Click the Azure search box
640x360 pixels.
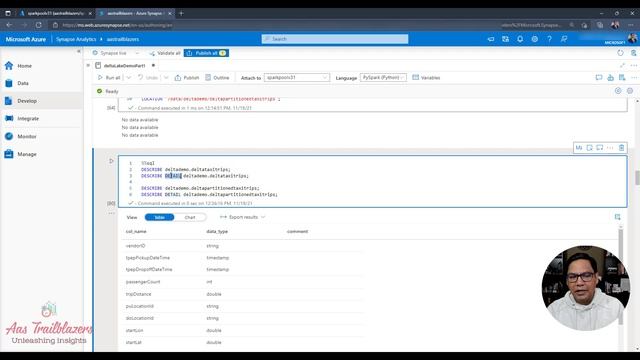[x=335, y=39]
